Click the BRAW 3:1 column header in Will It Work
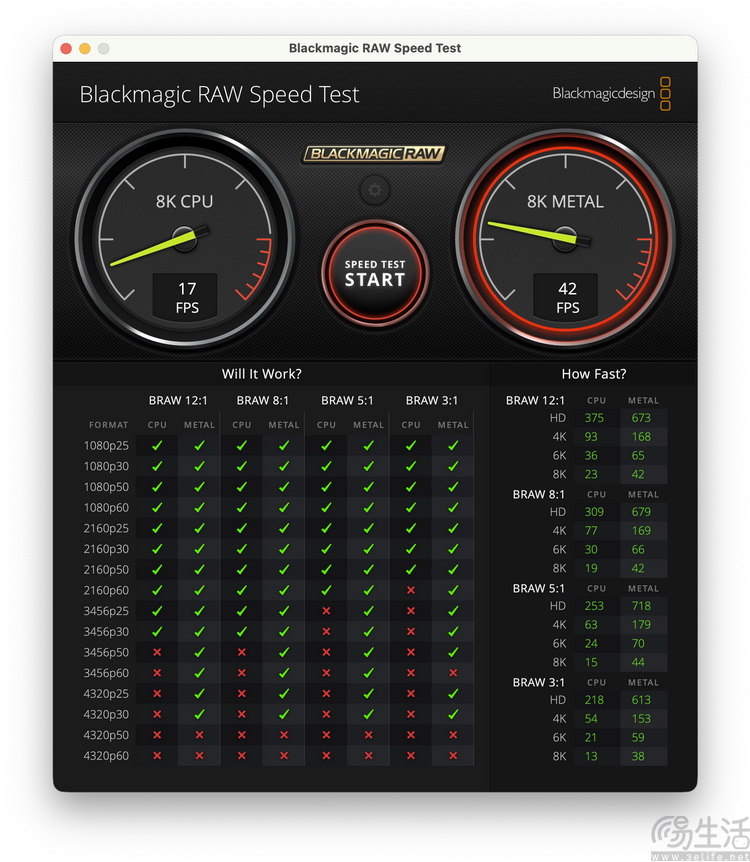Viewport: 750px width, 862px height. coord(432,401)
